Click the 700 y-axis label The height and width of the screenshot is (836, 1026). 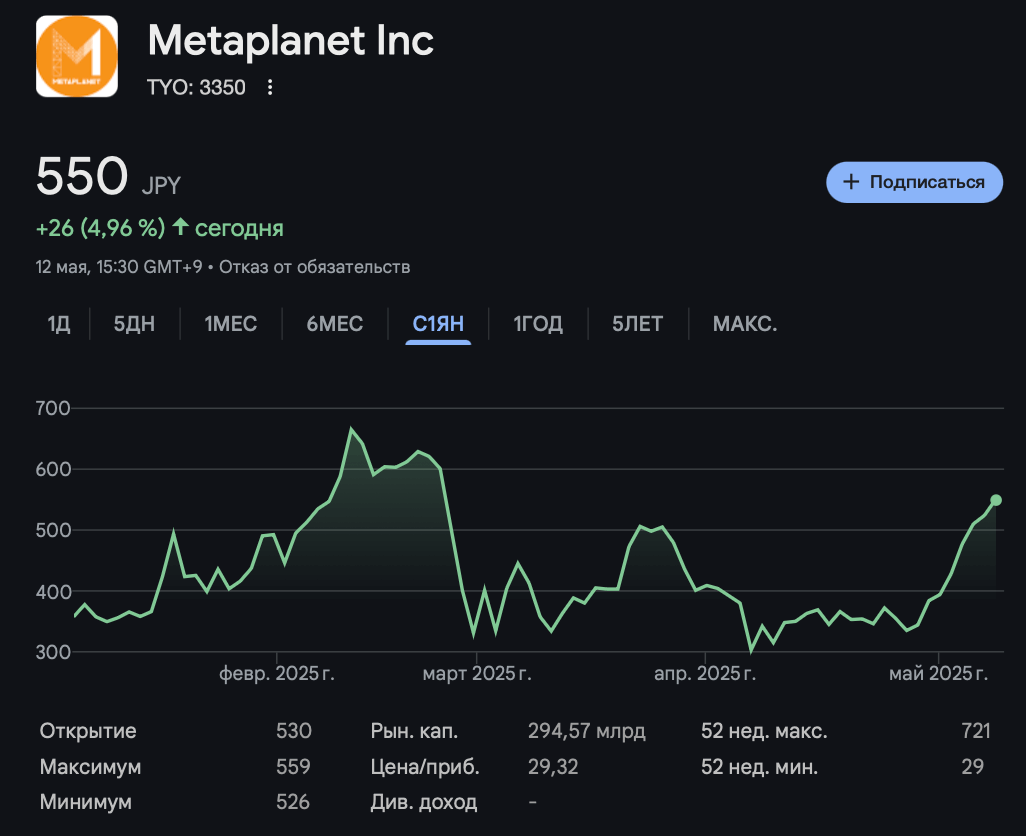click(53, 408)
